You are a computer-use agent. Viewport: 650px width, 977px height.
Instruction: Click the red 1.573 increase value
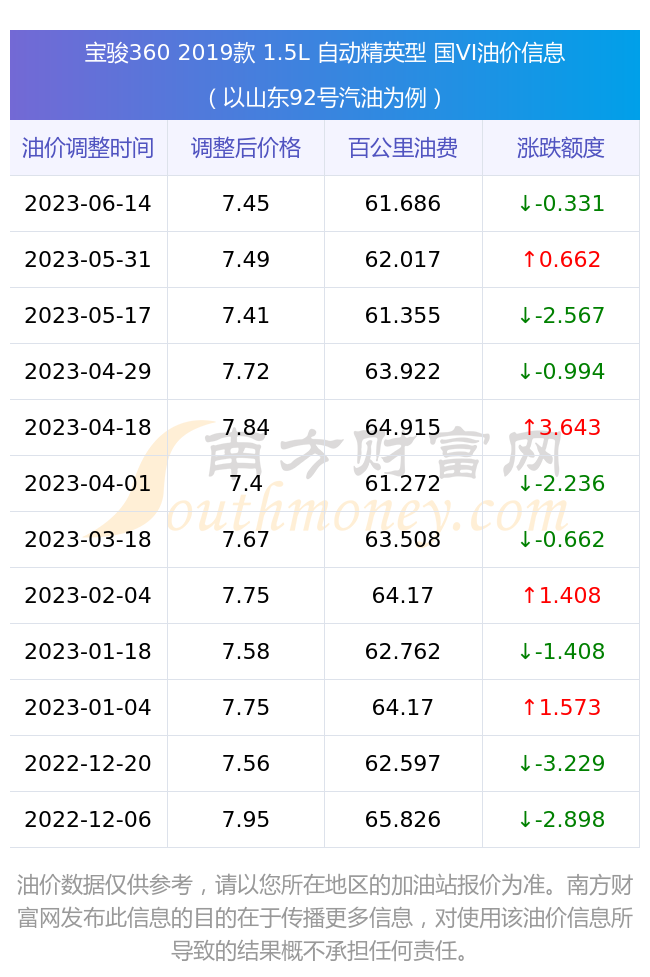tap(562, 708)
